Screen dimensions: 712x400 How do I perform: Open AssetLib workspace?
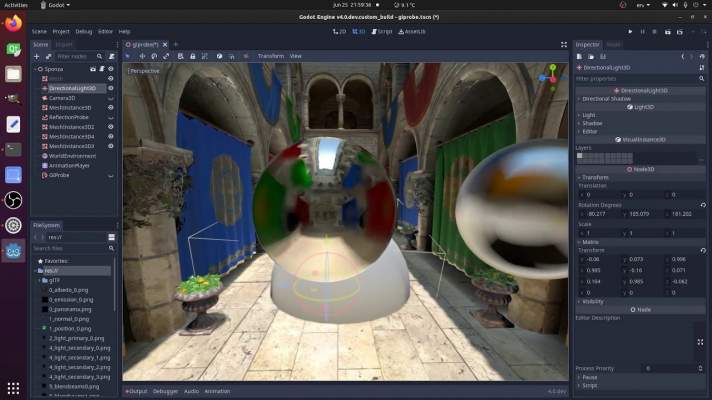pos(412,32)
